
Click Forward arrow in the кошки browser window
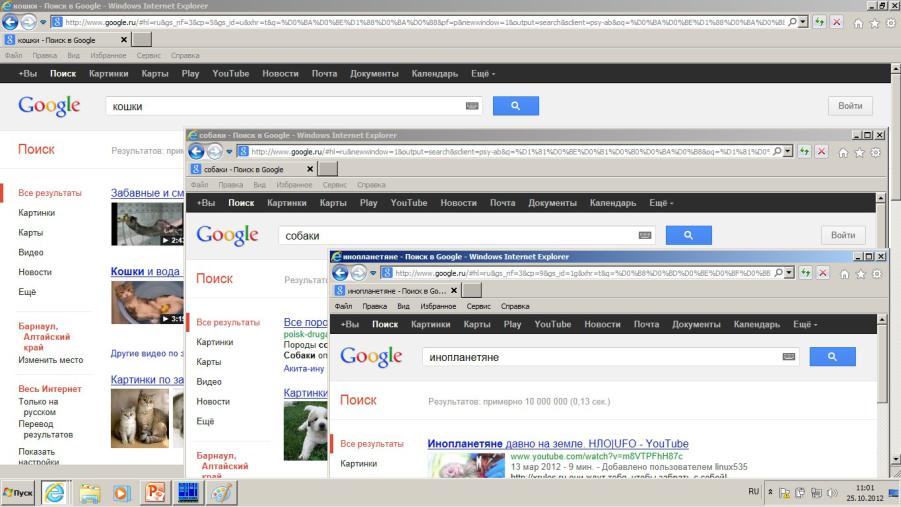pyautogui.click(x=28, y=22)
